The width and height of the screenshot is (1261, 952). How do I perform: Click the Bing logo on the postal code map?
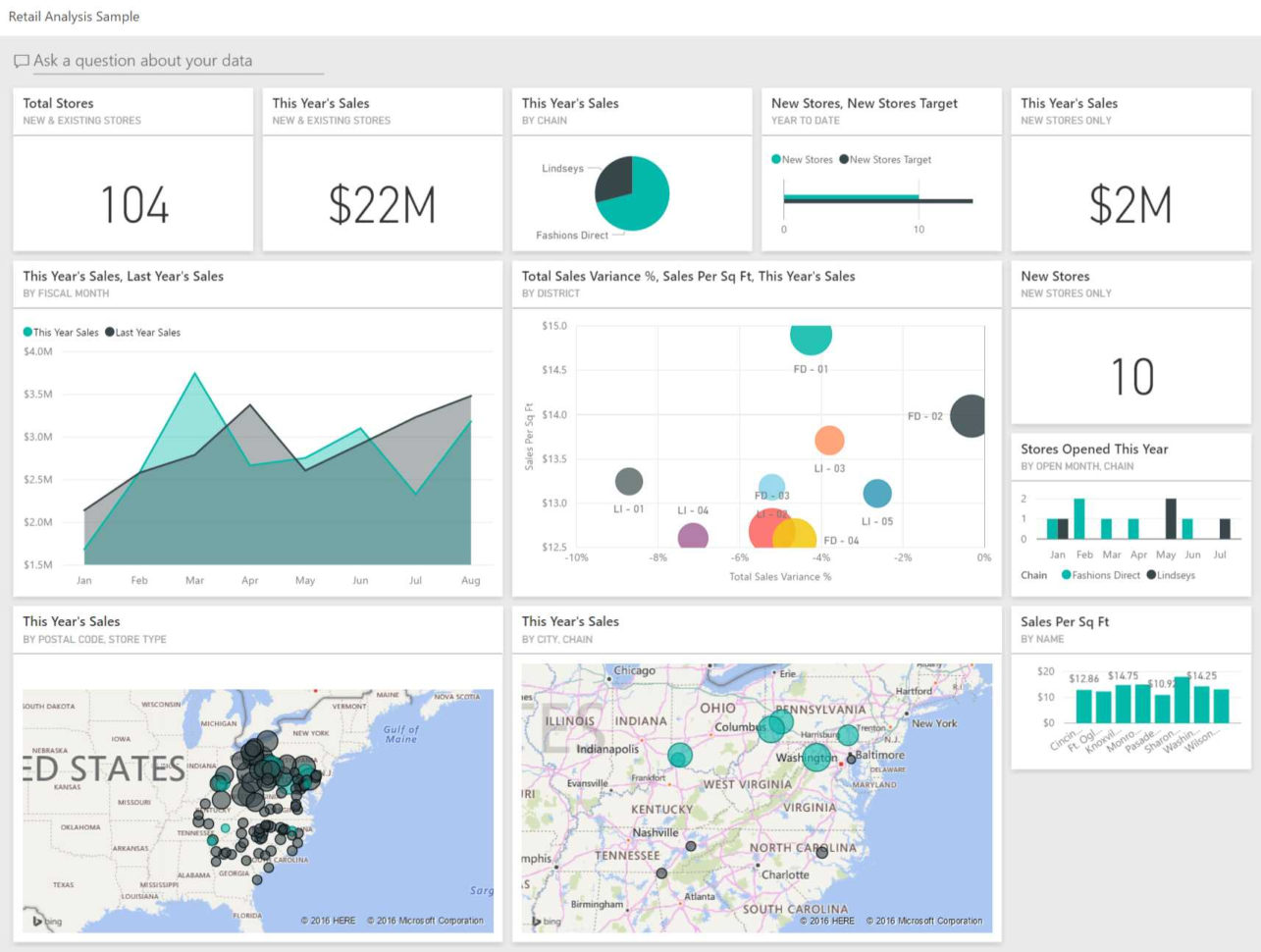coord(45,922)
